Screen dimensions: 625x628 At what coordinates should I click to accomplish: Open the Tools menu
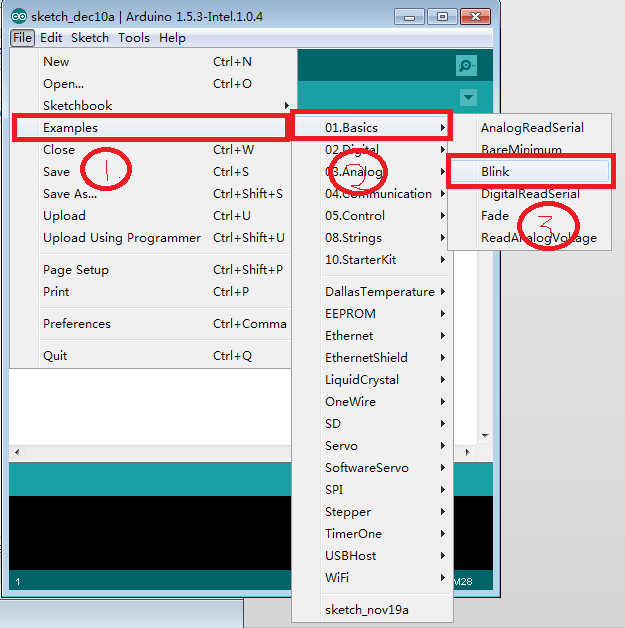coord(134,38)
